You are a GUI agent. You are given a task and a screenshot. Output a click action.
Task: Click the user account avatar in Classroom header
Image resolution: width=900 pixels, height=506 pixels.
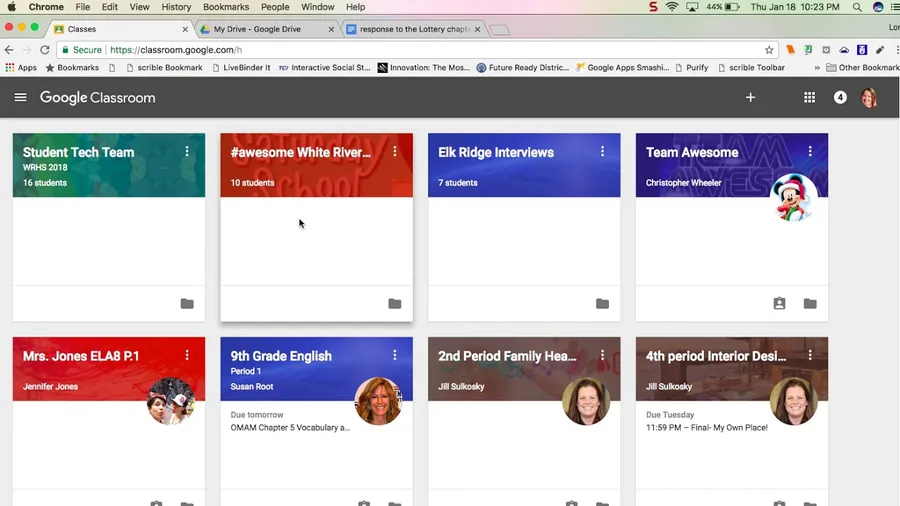869,98
